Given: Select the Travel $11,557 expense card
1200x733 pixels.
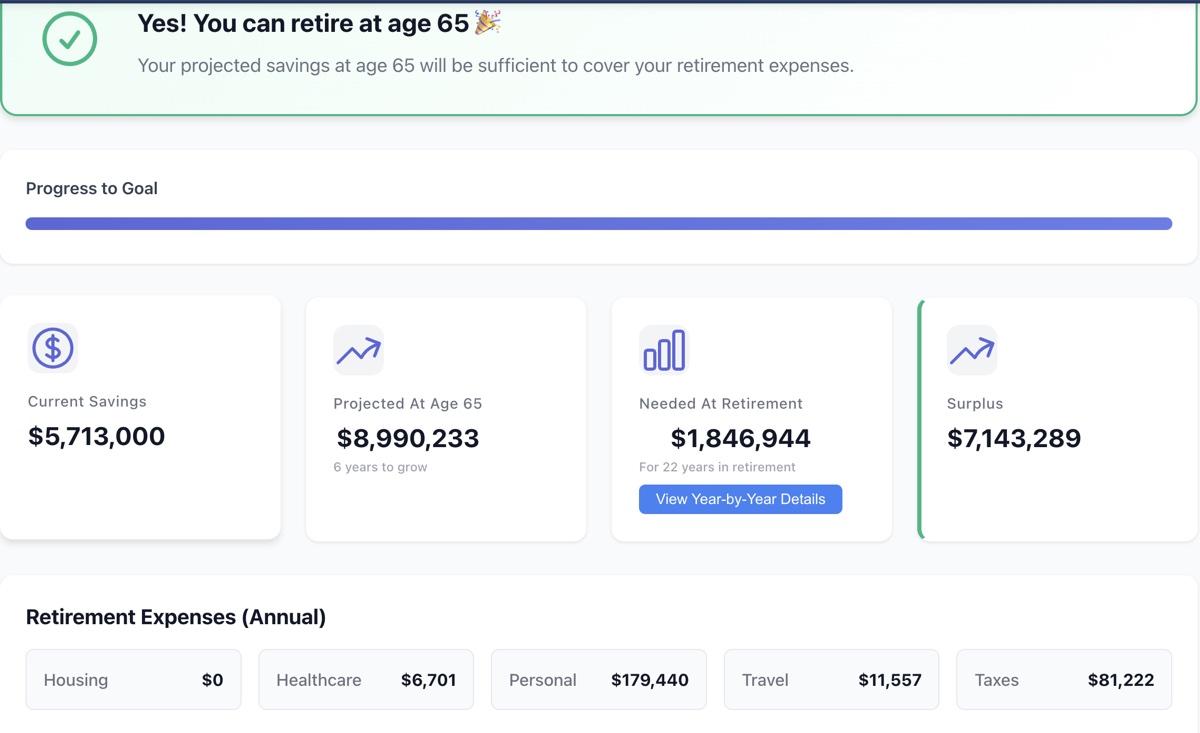Looking at the screenshot, I should pos(832,680).
